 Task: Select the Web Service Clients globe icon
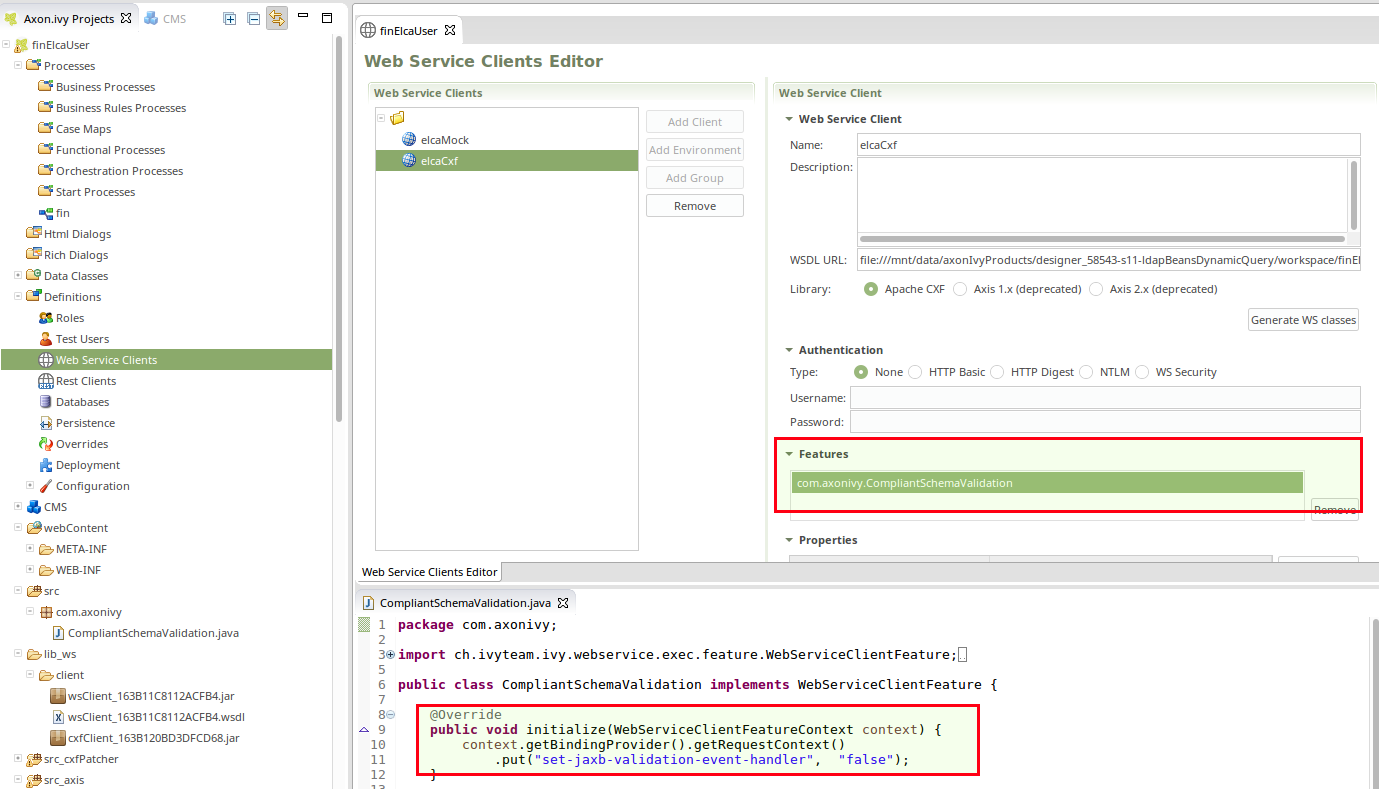(x=46, y=360)
